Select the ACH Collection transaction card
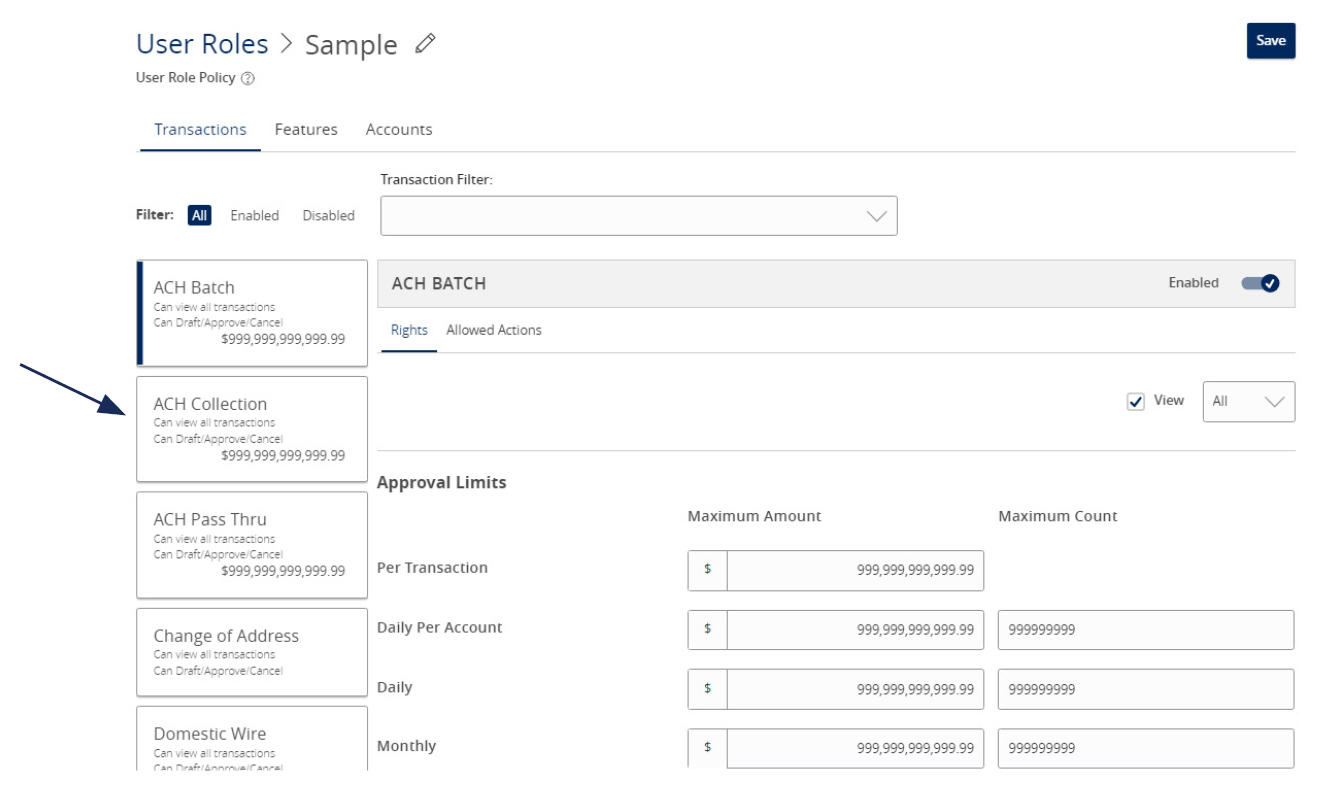 (250, 428)
